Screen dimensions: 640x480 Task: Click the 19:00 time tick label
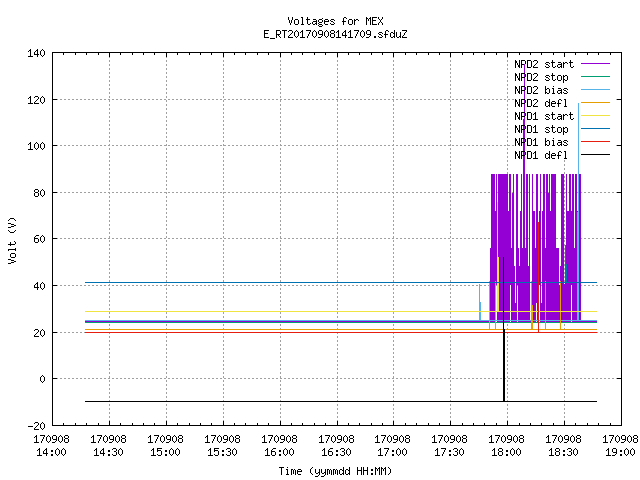coord(620,453)
